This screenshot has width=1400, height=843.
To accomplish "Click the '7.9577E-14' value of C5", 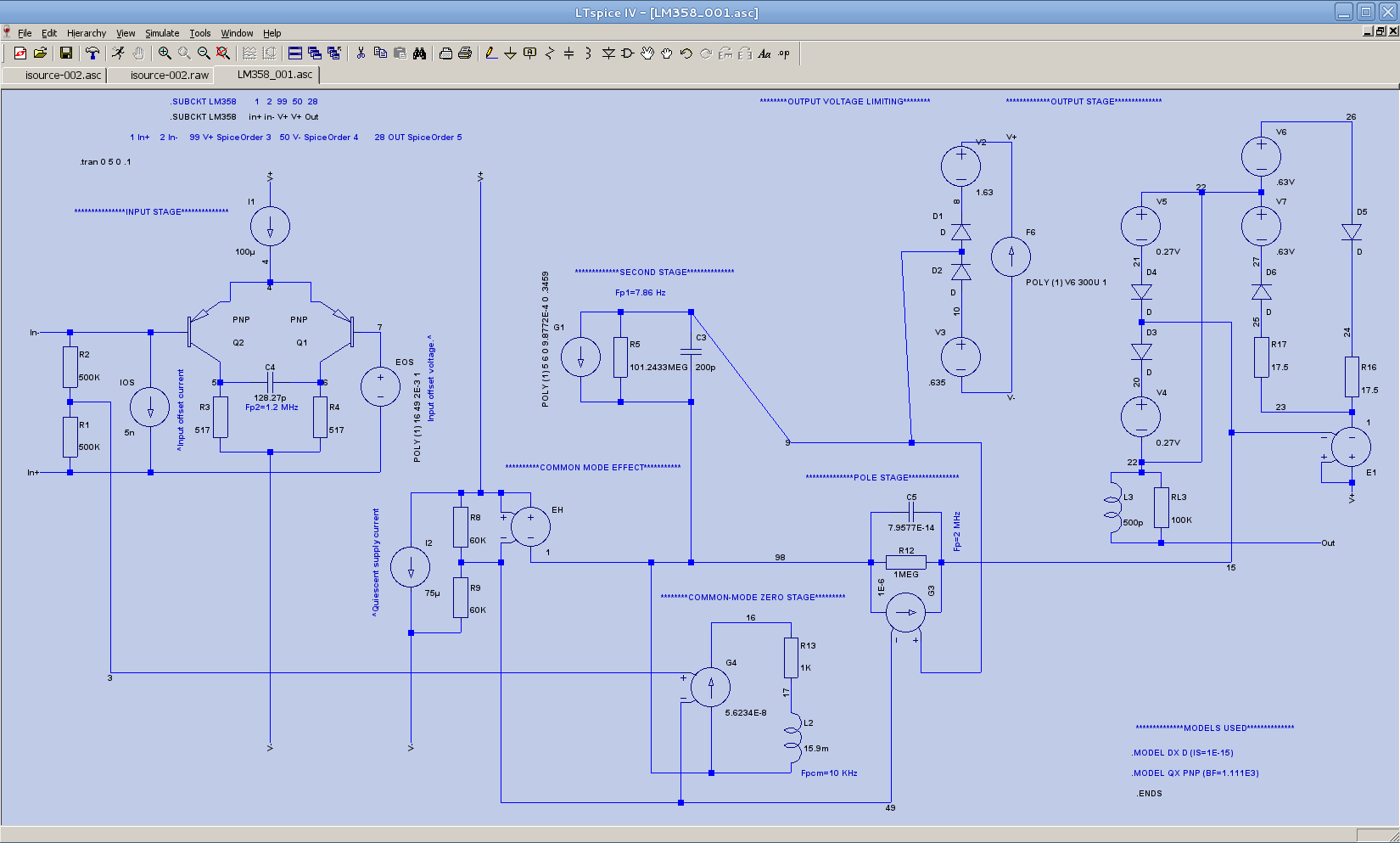I will click(x=911, y=527).
